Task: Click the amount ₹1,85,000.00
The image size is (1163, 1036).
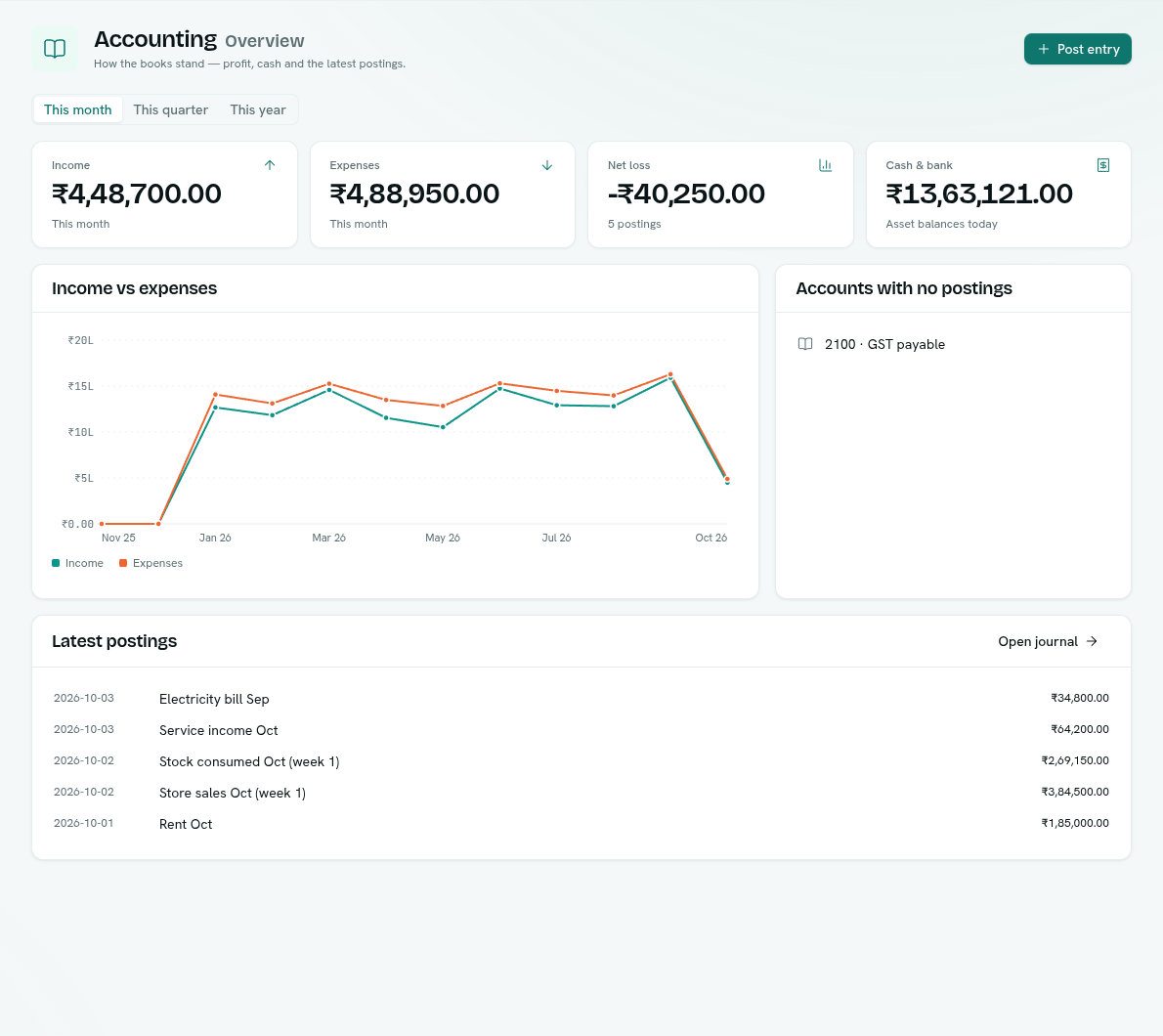Action: [1075, 822]
